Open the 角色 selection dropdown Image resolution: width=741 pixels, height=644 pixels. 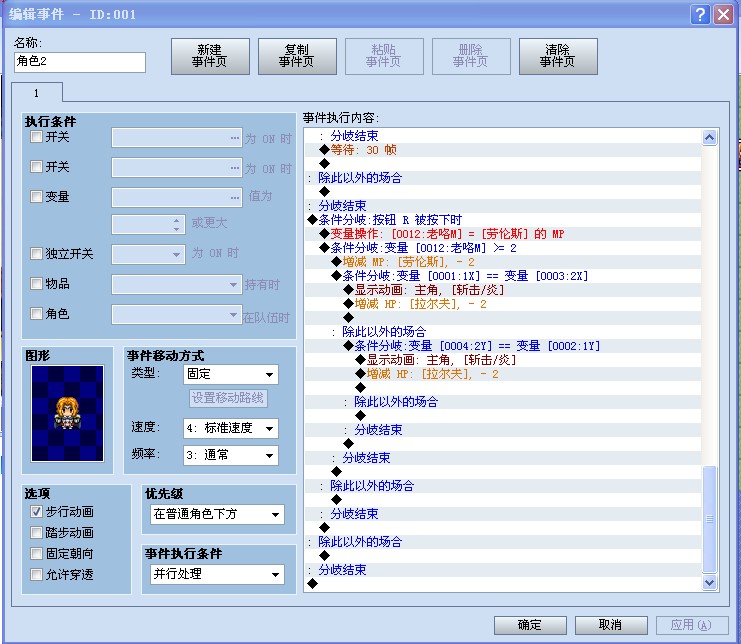177,315
